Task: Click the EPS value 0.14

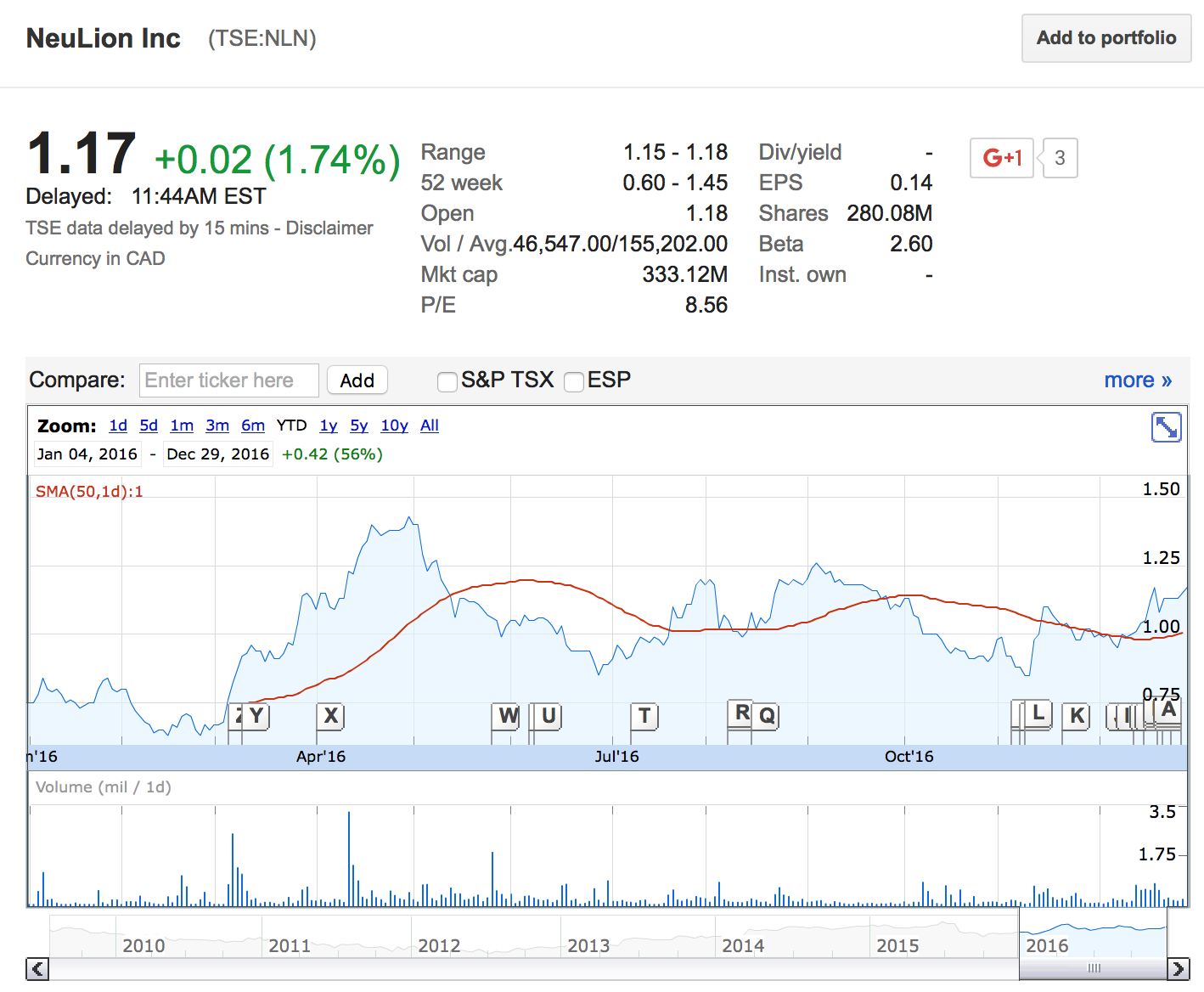Action: (911, 183)
